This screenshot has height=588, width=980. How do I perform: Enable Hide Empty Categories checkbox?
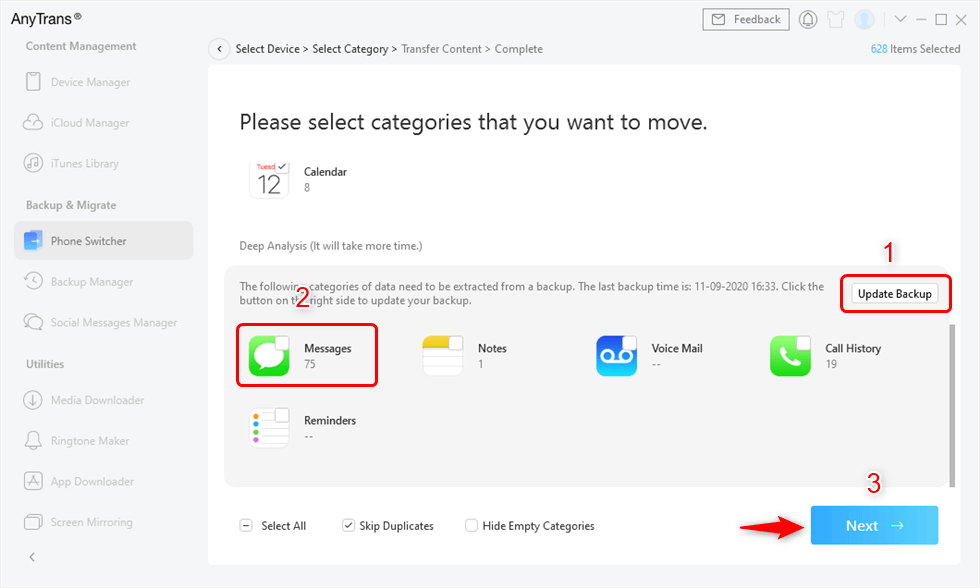(471, 526)
